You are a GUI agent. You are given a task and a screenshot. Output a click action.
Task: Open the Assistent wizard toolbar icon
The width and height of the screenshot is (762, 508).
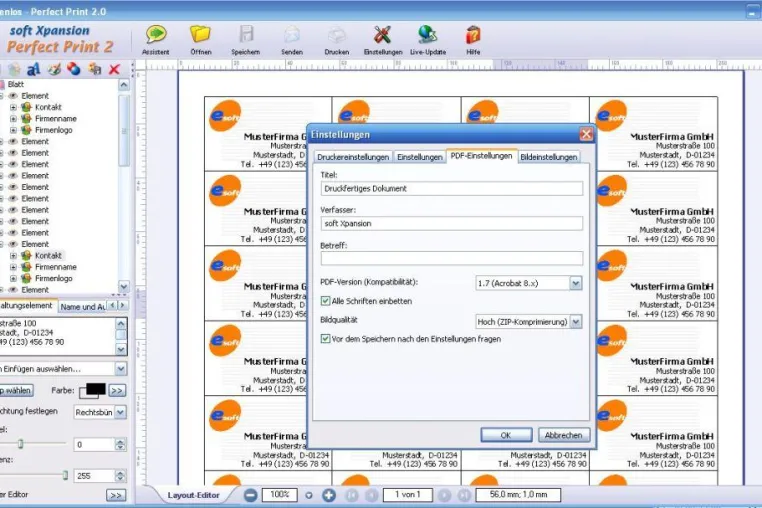tap(156, 35)
